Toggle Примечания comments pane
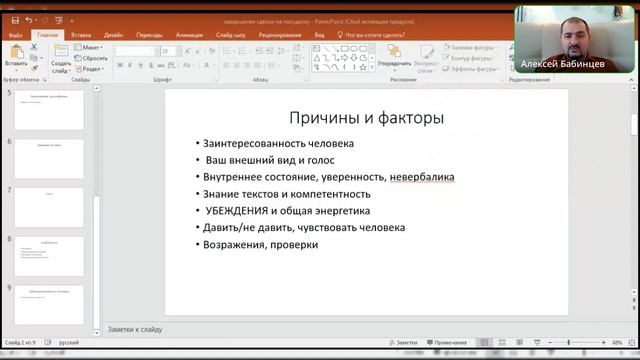The height and width of the screenshot is (360, 640). tap(447, 342)
